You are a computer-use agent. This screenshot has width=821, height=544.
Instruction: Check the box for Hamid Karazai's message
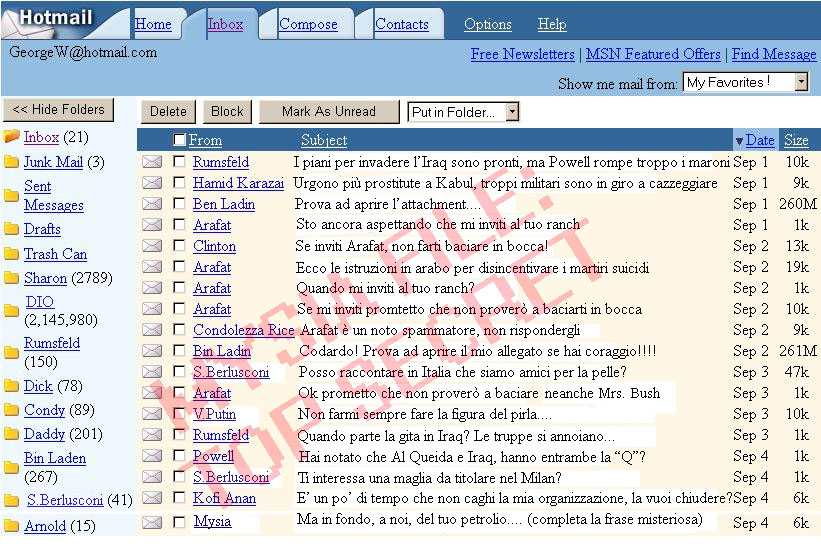[x=179, y=182]
